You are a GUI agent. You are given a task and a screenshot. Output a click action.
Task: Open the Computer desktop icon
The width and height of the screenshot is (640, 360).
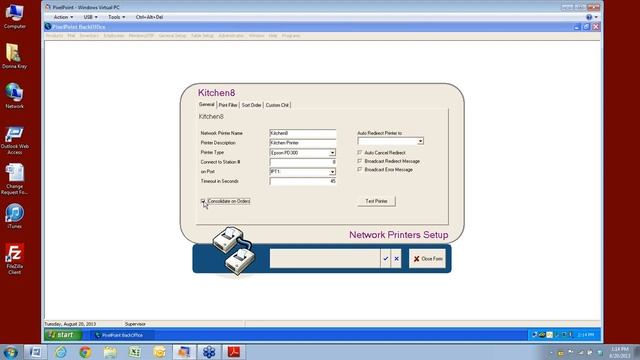14,16
